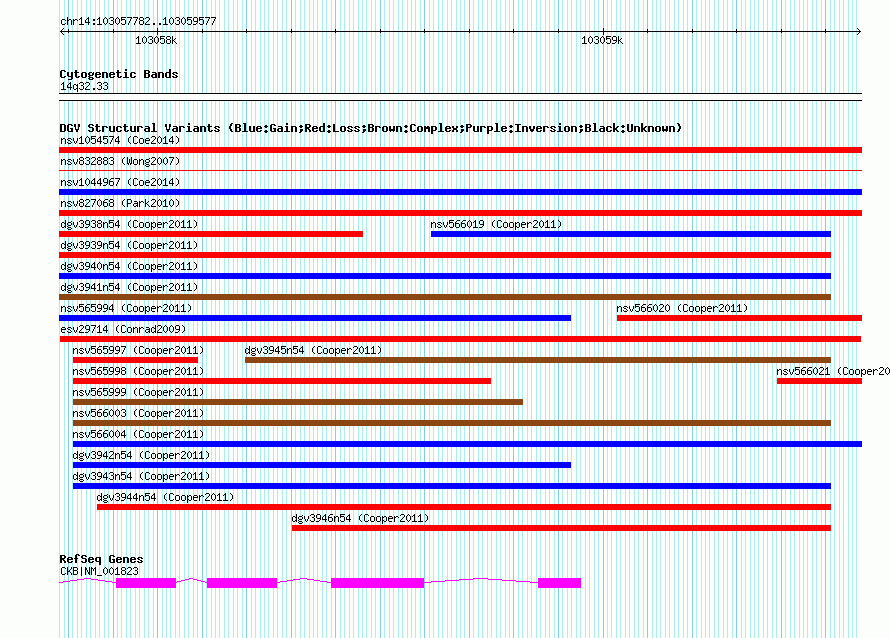Click the blue bar under nsv566019

(631, 234)
